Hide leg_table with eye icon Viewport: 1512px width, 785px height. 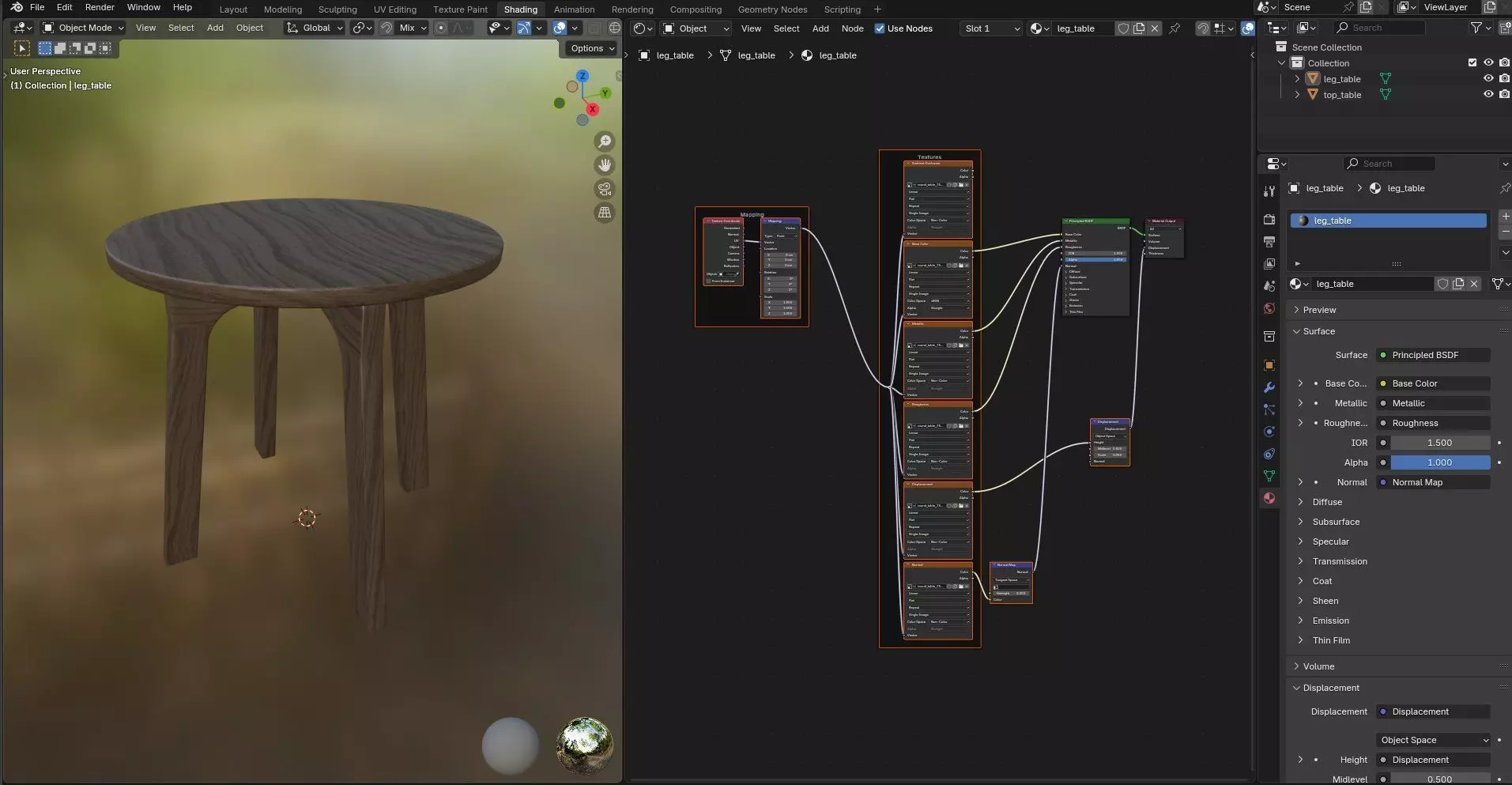(1488, 78)
